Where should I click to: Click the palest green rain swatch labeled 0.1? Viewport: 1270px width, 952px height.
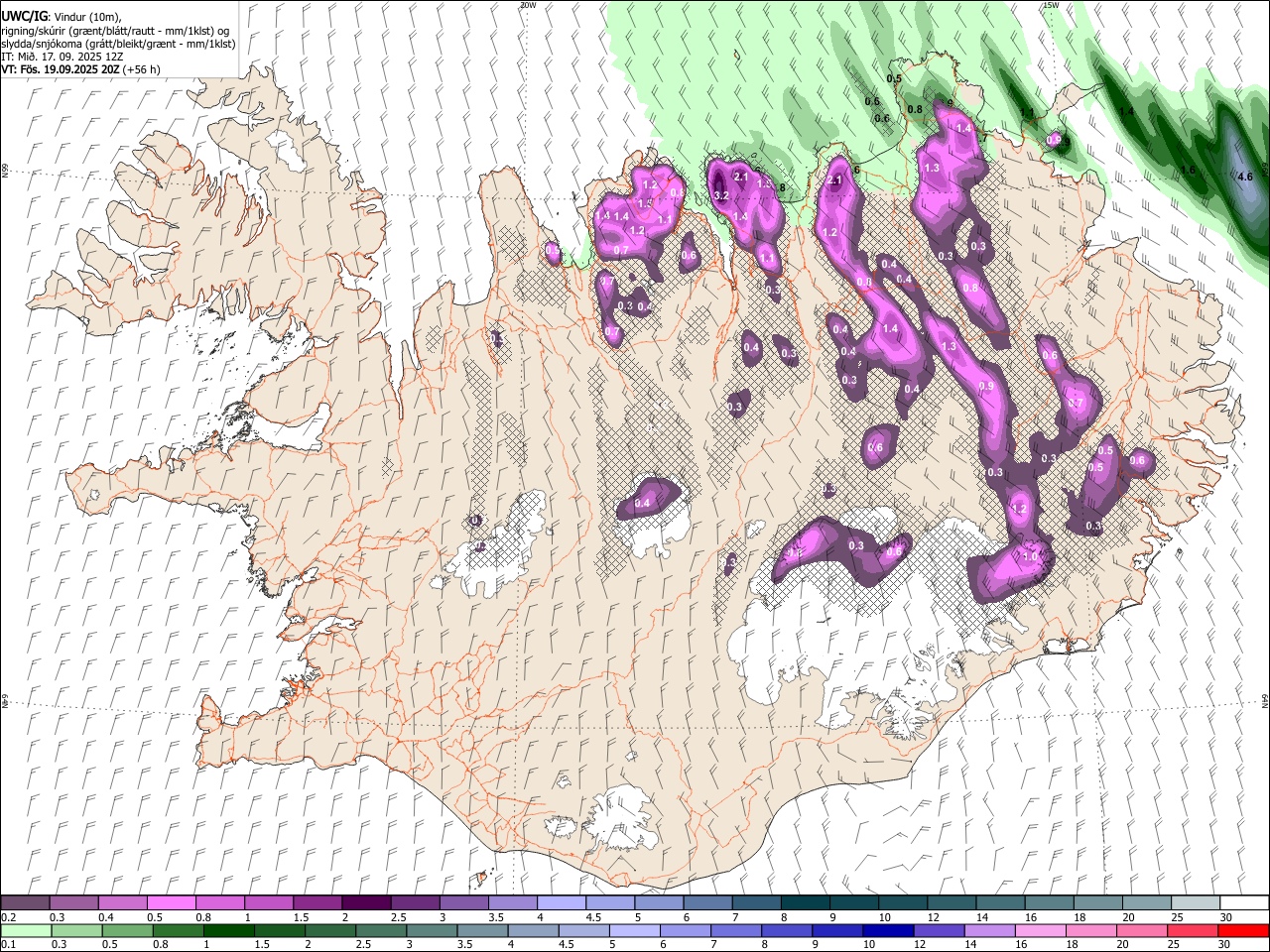coord(26,930)
